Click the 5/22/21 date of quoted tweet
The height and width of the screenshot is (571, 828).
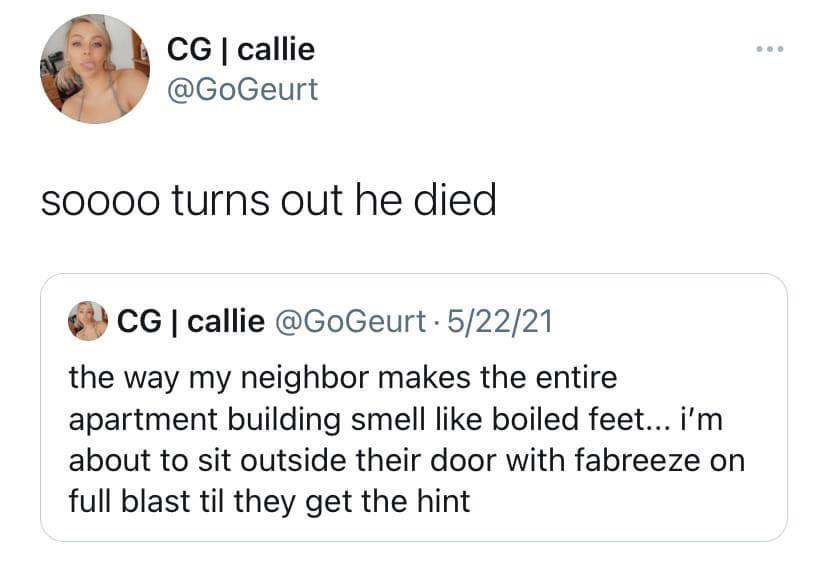(500, 321)
